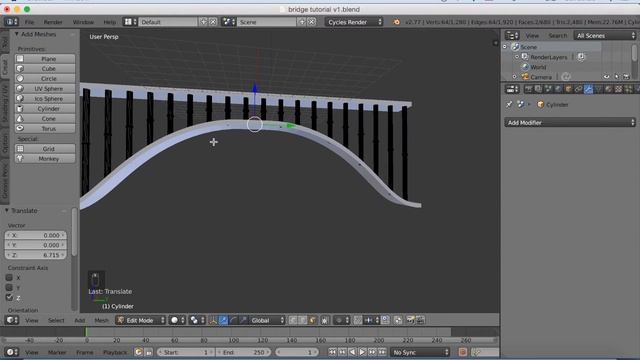Viewport: 640px width, 360px height.
Task: Open the 3D View Select menu
Action: coord(56,320)
